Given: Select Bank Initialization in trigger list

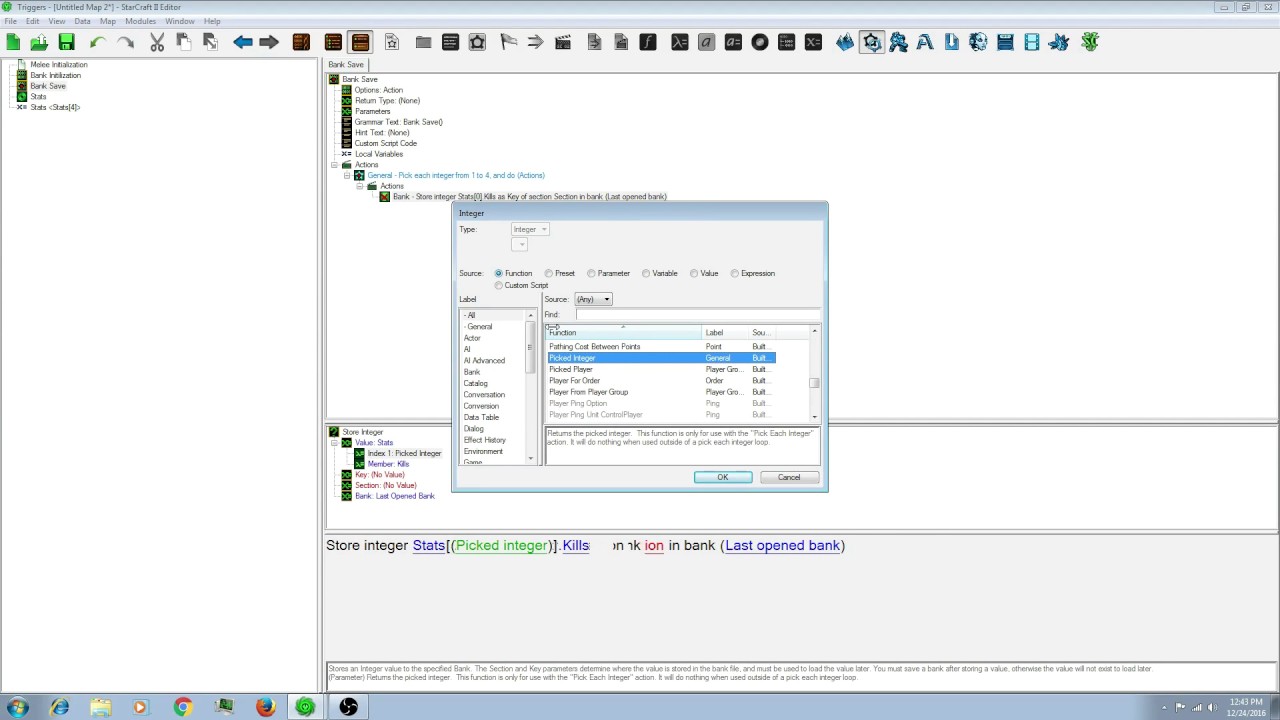Looking at the screenshot, I should [55, 75].
